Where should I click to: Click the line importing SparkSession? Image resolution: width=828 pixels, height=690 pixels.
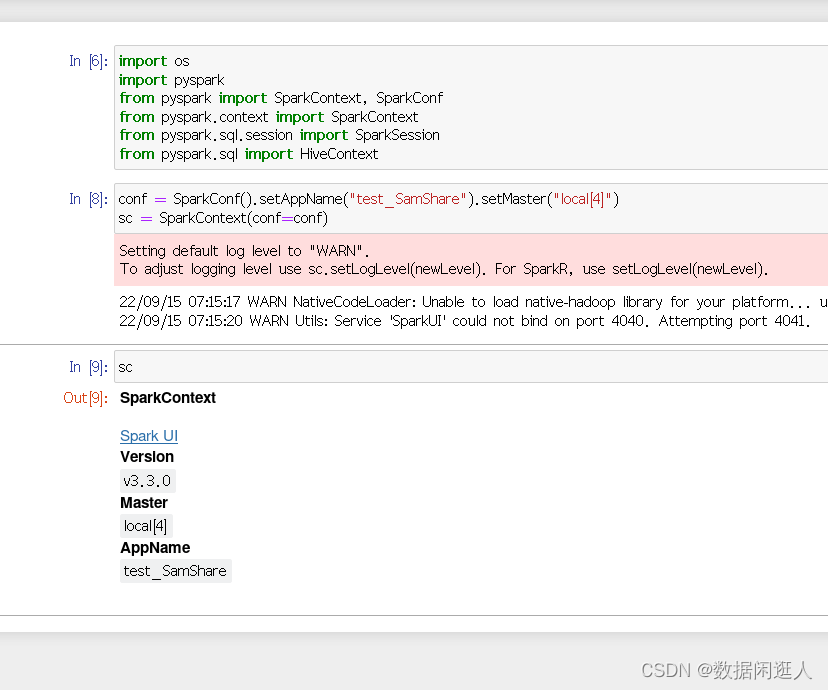pos(279,135)
